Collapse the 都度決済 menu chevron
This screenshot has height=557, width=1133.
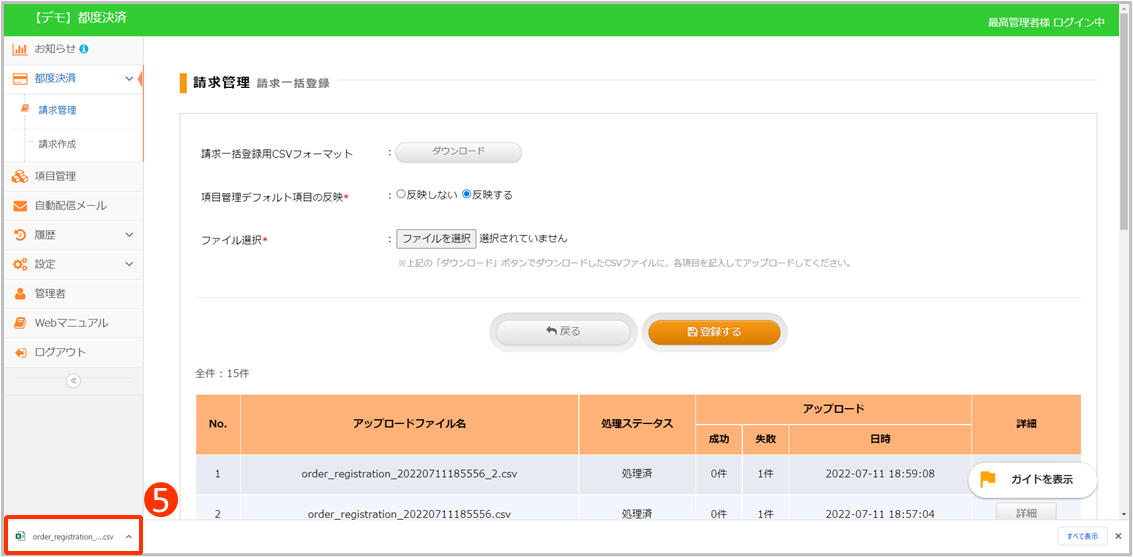pos(129,78)
